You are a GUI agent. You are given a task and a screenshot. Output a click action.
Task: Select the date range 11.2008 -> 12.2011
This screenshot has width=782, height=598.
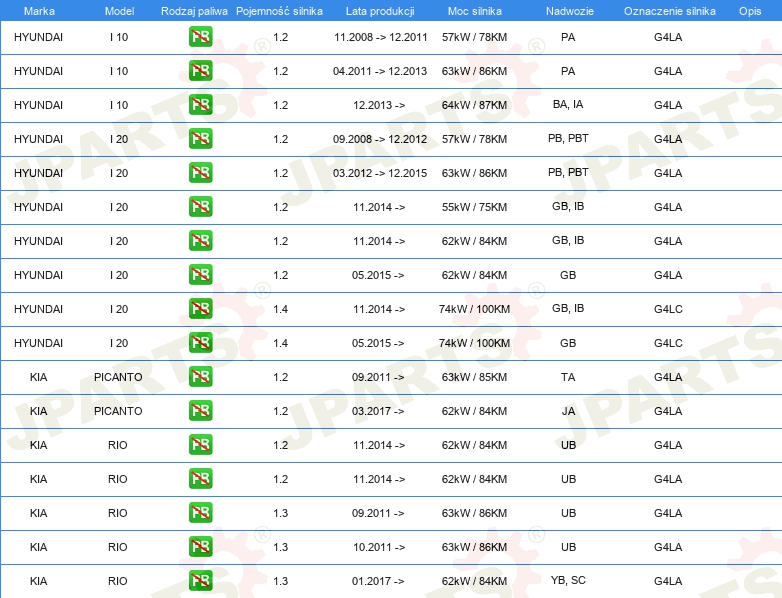381,37
